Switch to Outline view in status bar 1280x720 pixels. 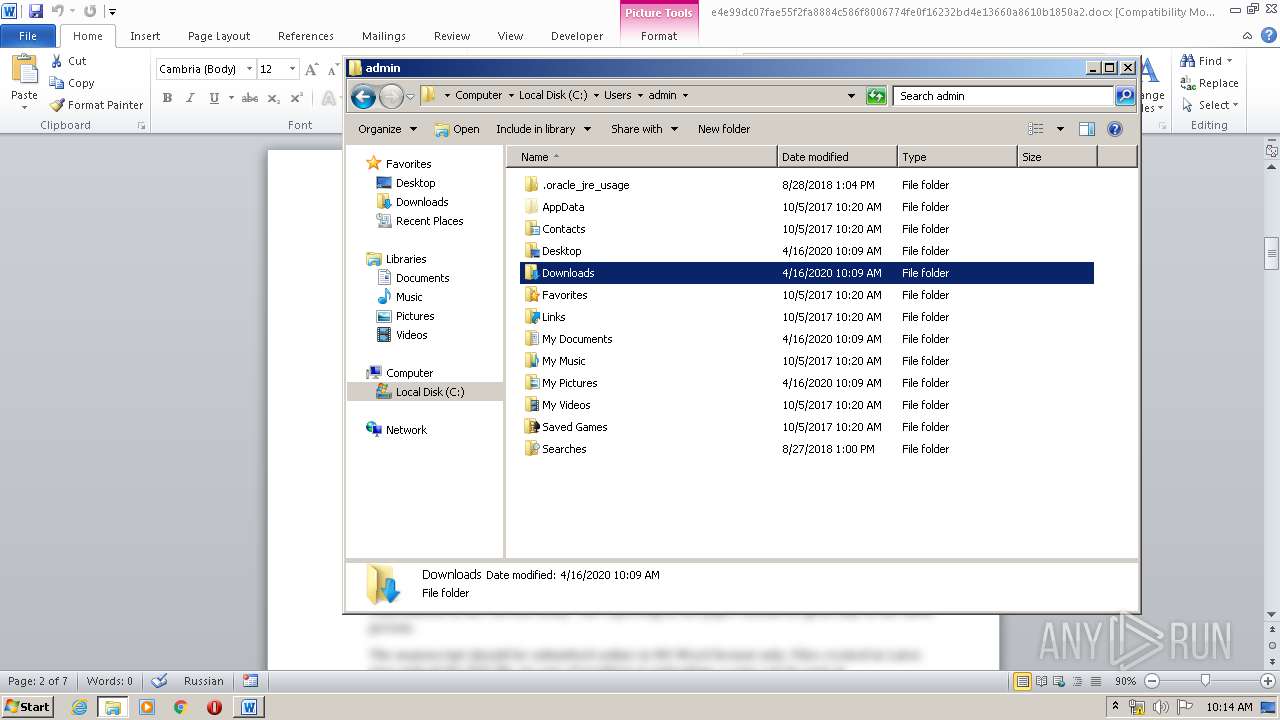point(1079,681)
